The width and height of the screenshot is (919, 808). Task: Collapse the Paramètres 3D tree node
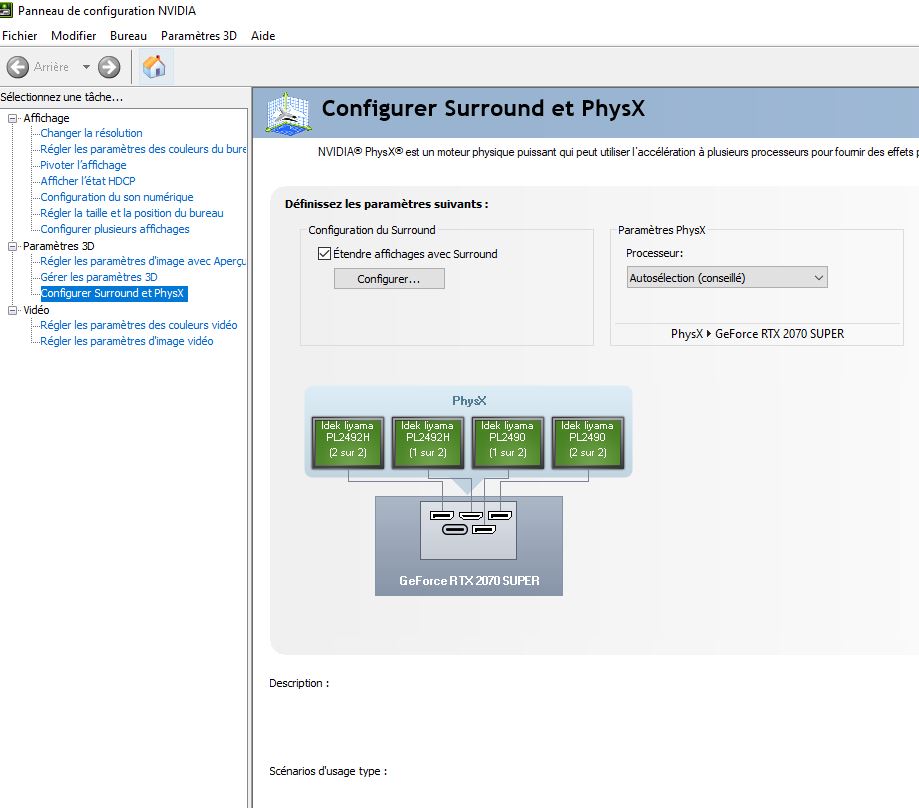click(12, 246)
